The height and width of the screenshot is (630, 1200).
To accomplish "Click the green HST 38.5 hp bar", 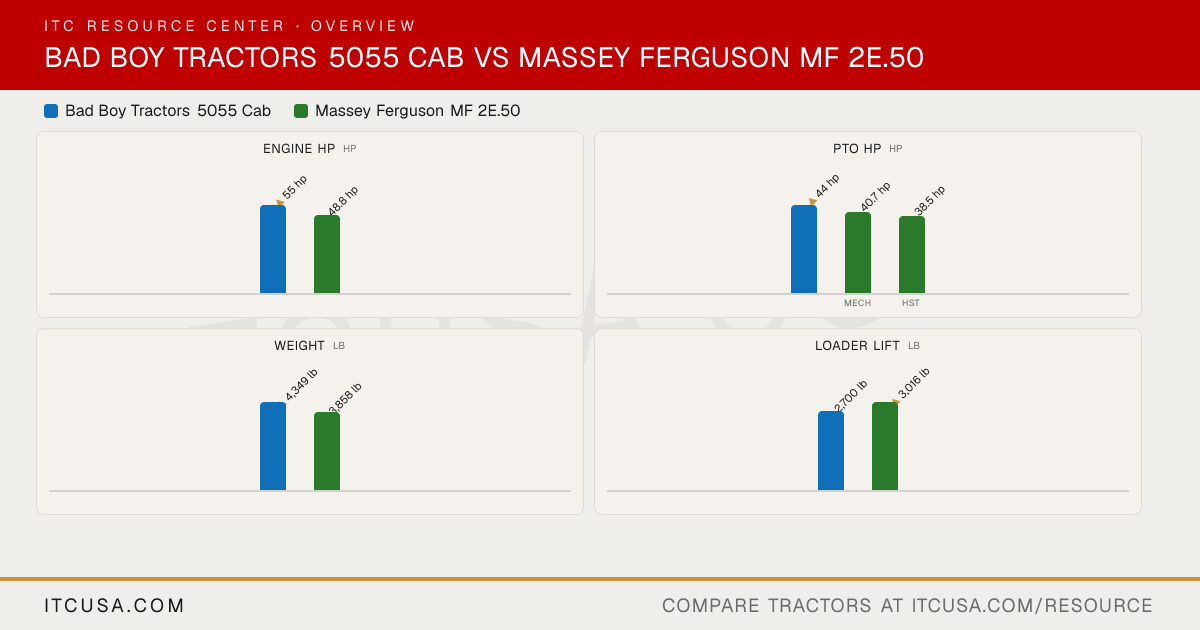I will (x=912, y=255).
